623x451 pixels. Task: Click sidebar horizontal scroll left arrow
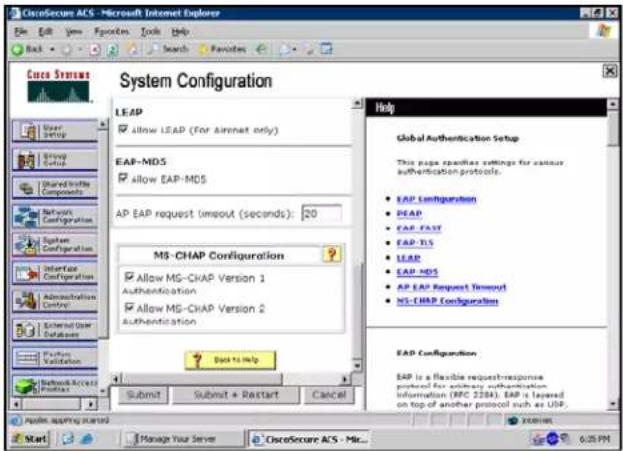click(x=16, y=404)
